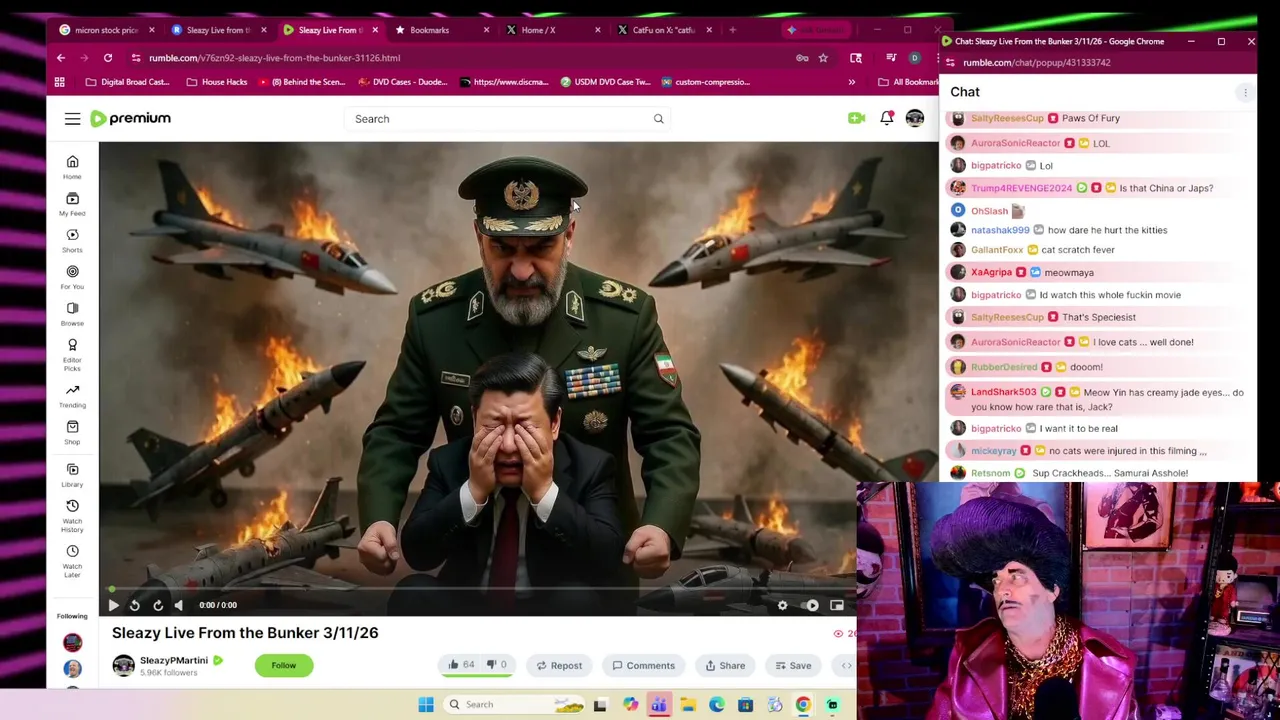Open the All Bookmarks folder
This screenshot has width=1280, height=720.
coord(909,82)
